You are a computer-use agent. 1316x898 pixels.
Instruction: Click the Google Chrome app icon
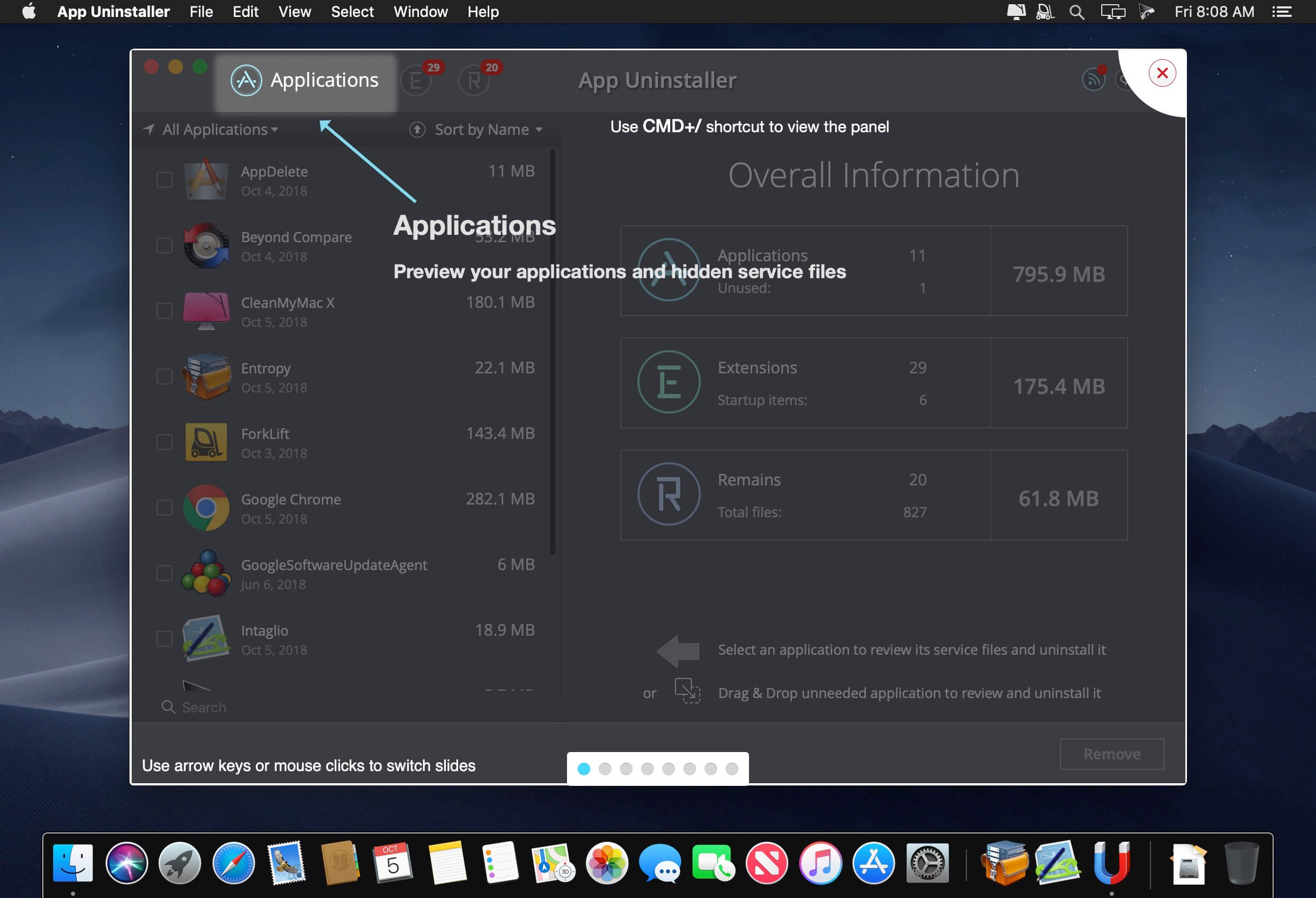(x=206, y=508)
